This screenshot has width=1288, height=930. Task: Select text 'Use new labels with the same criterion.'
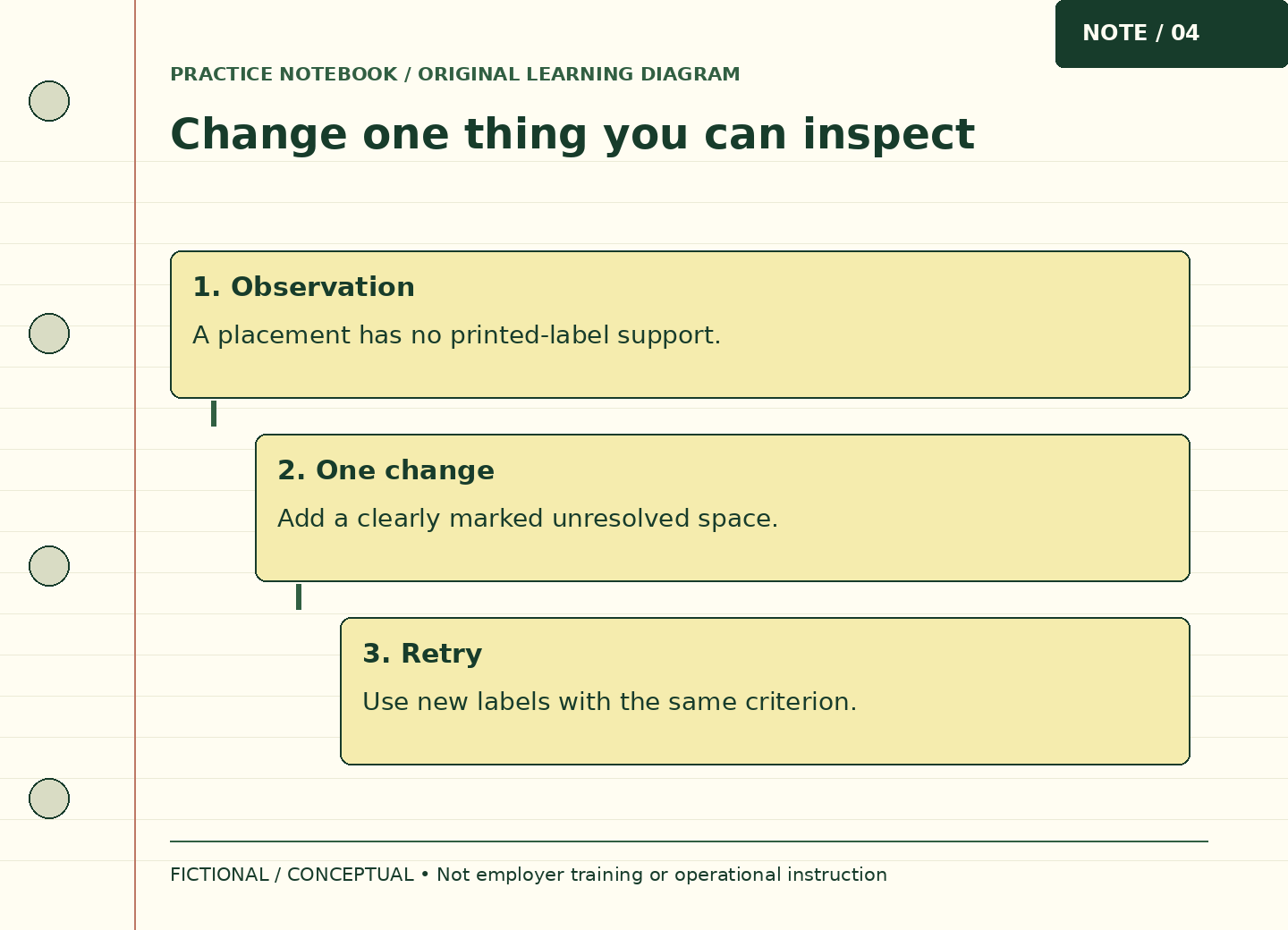pyautogui.click(x=609, y=702)
